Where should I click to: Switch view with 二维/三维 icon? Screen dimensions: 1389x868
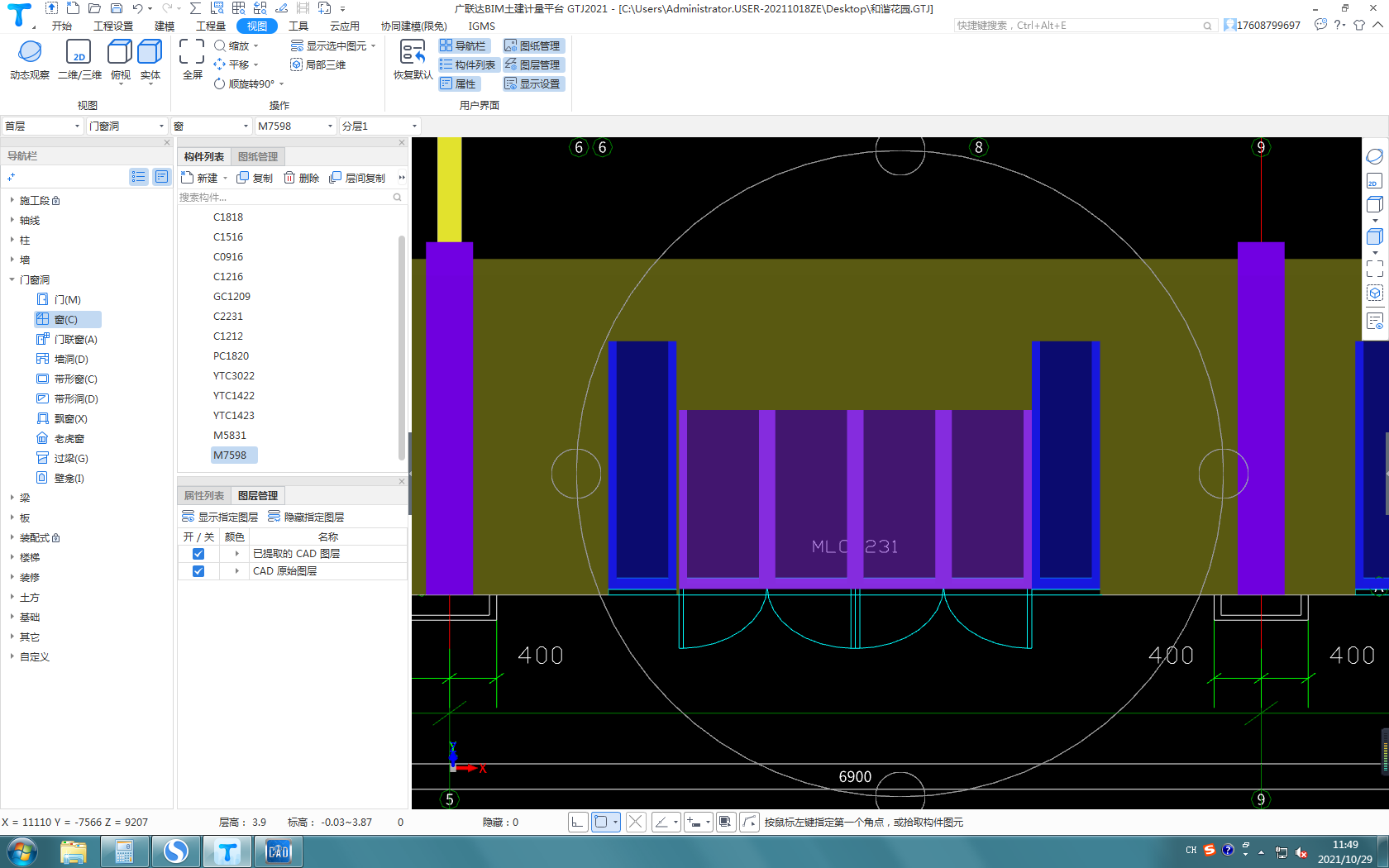[79, 52]
